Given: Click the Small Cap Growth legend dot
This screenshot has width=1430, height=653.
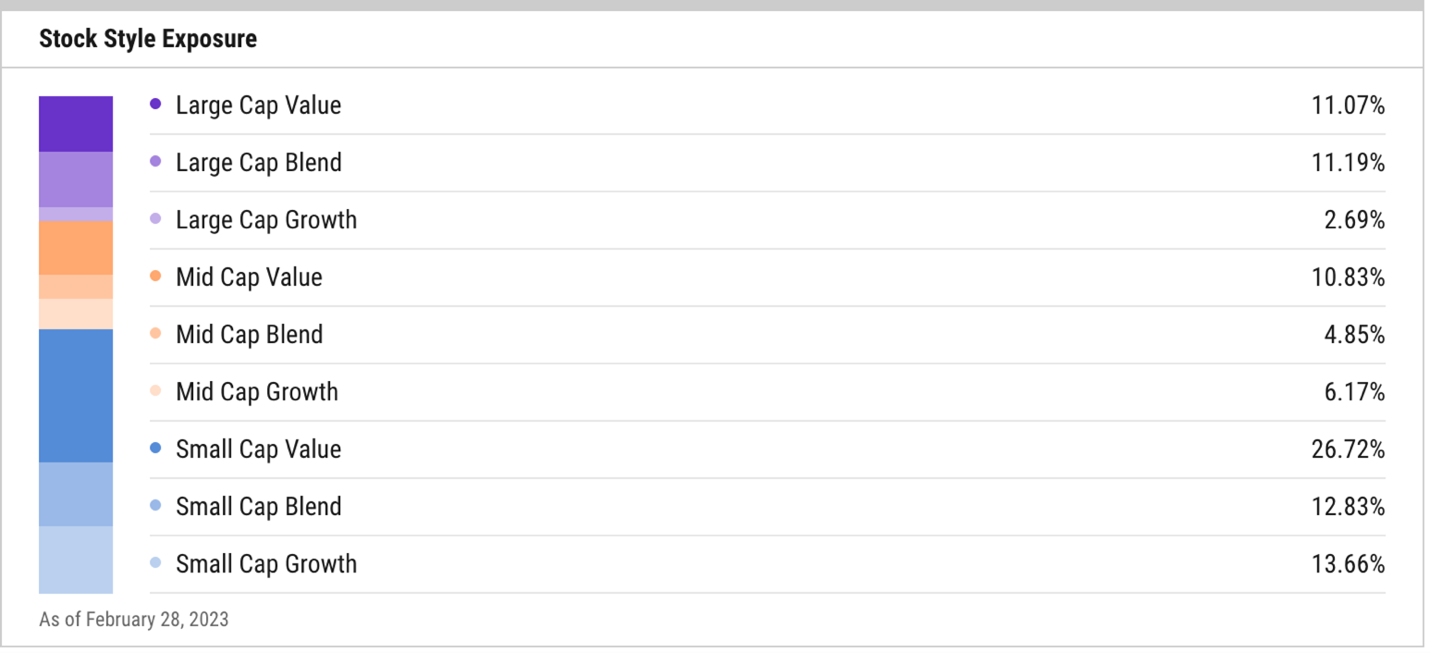Looking at the screenshot, I should click(x=155, y=563).
